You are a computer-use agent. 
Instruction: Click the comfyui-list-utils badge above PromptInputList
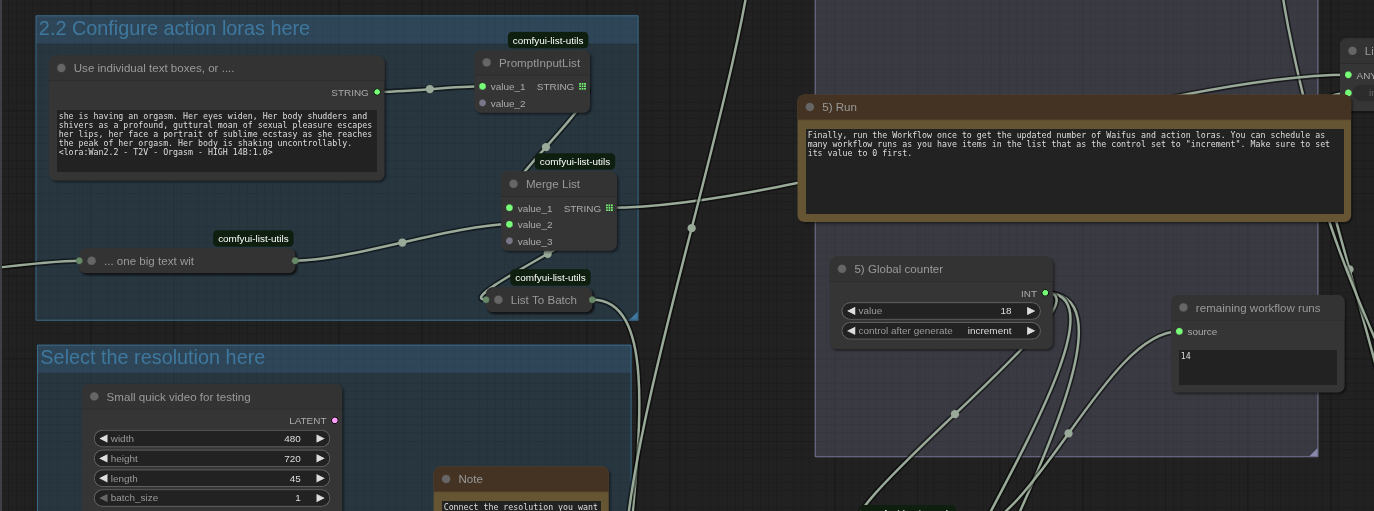pyautogui.click(x=547, y=41)
